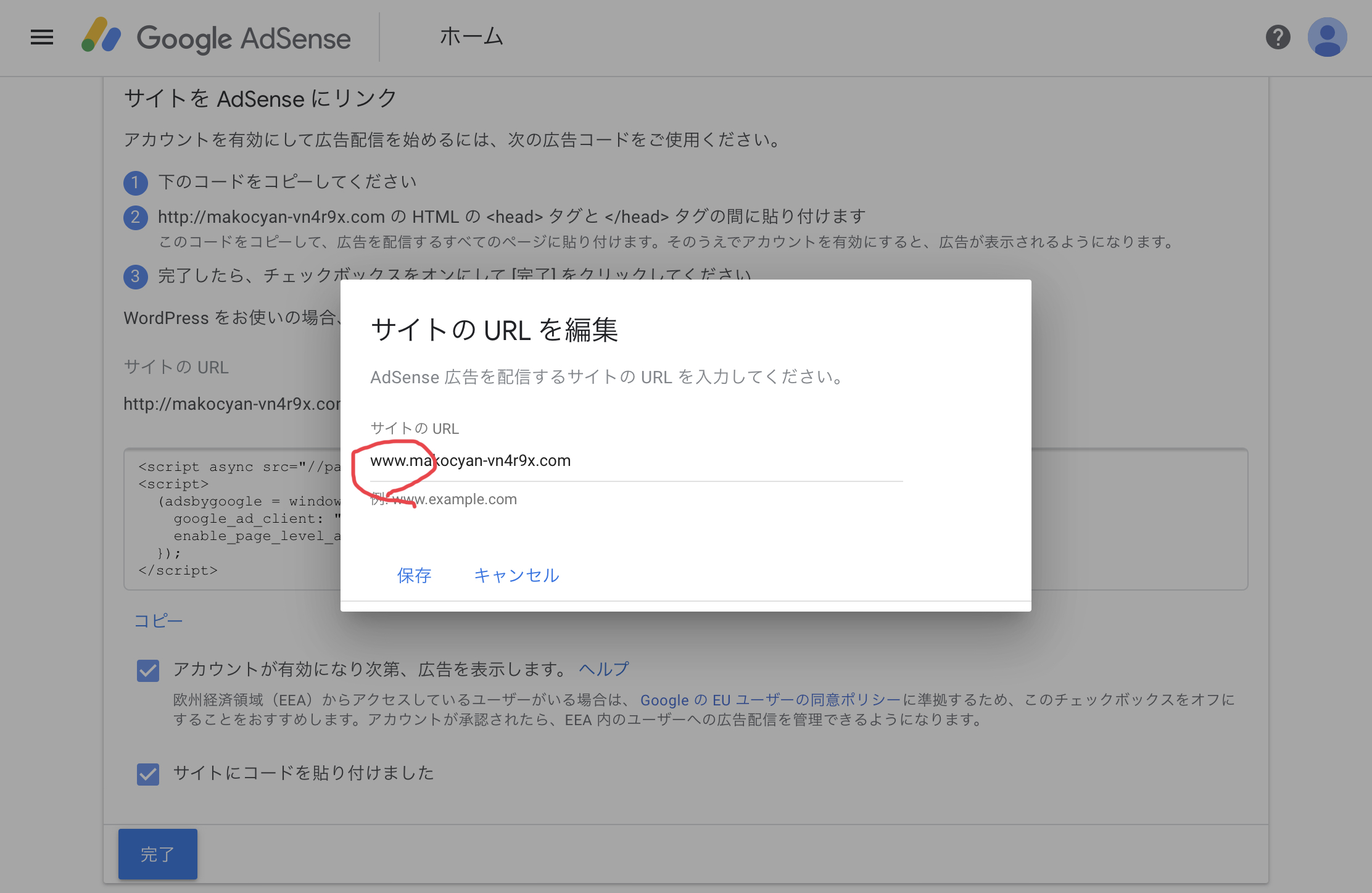Screen dimensions: 1372x893
Task: Open the hamburger navigation menu
Action: (x=42, y=38)
